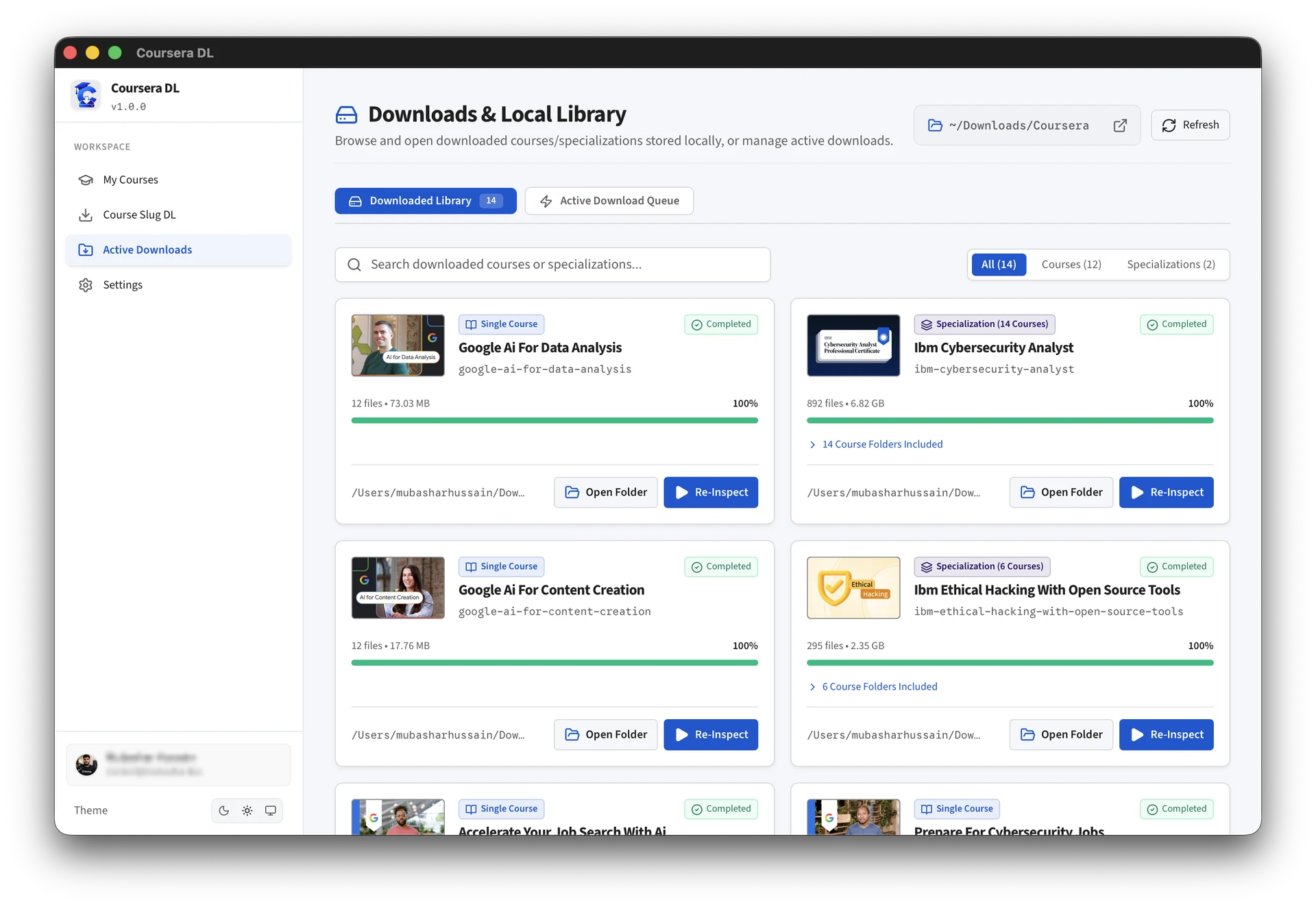Click the external link icon beside ~/Downloads/Coursera

(x=1120, y=125)
